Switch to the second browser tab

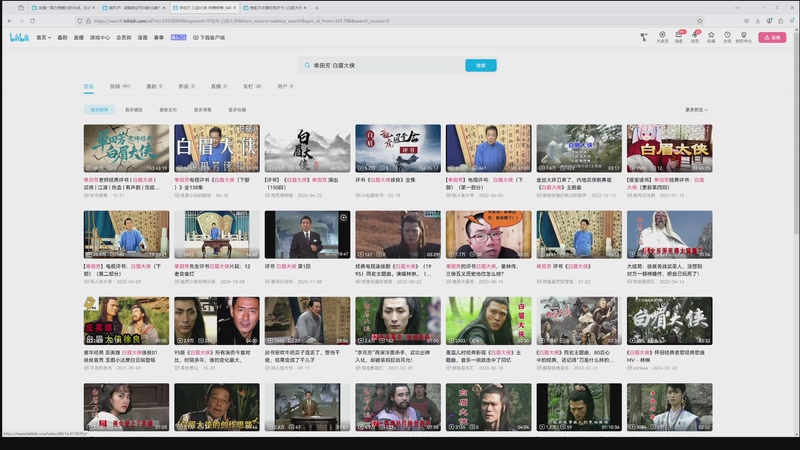(134, 8)
